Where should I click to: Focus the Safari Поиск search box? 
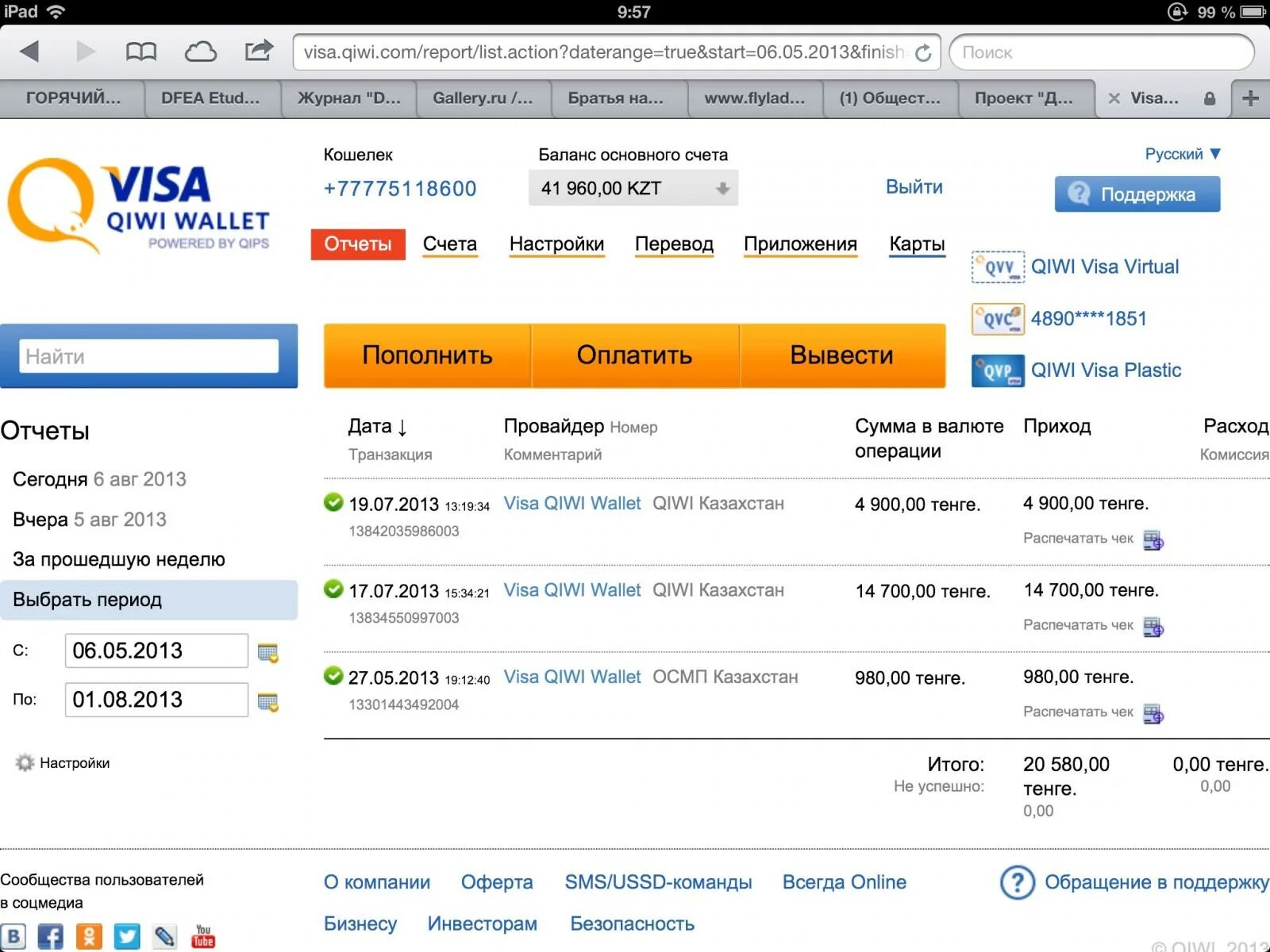click(1102, 52)
